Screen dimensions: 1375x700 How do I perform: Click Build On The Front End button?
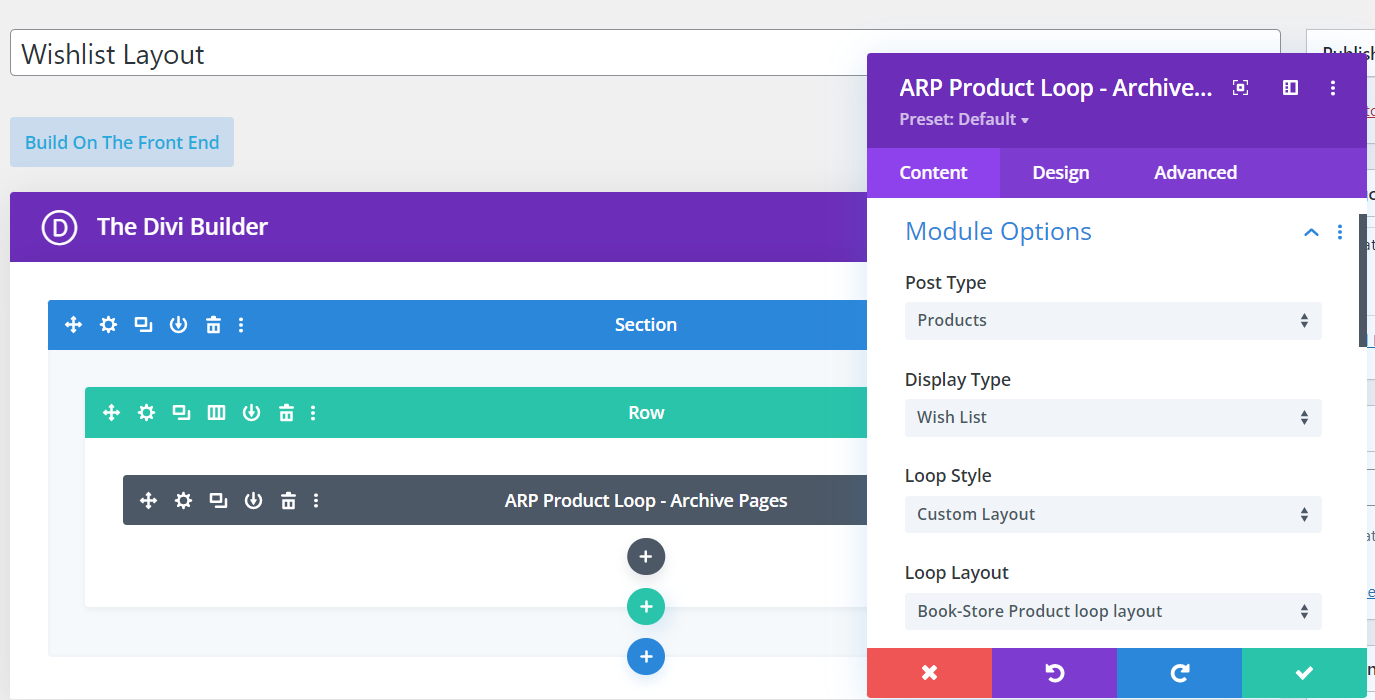(122, 142)
